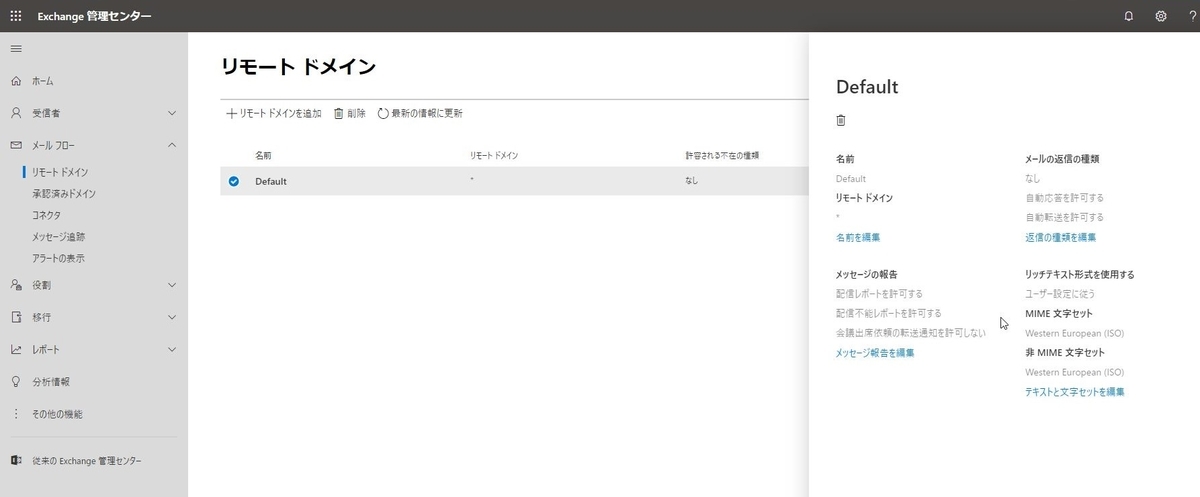Image resolution: width=1200 pixels, height=497 pixels.
Task: Click the 返信の種類を編集 link
Action: click(x=1061, y=237)
